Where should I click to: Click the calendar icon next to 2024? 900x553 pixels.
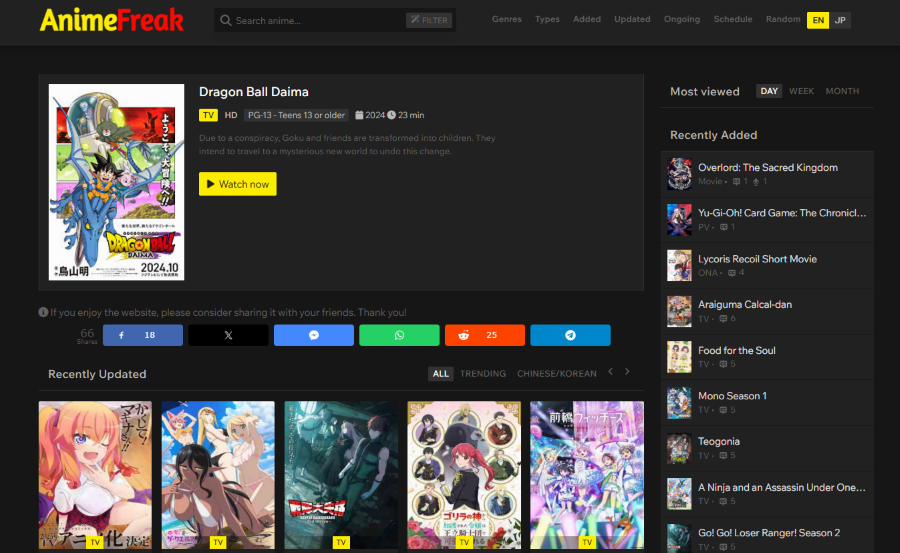pyautogui.click(x=359, y=115)
